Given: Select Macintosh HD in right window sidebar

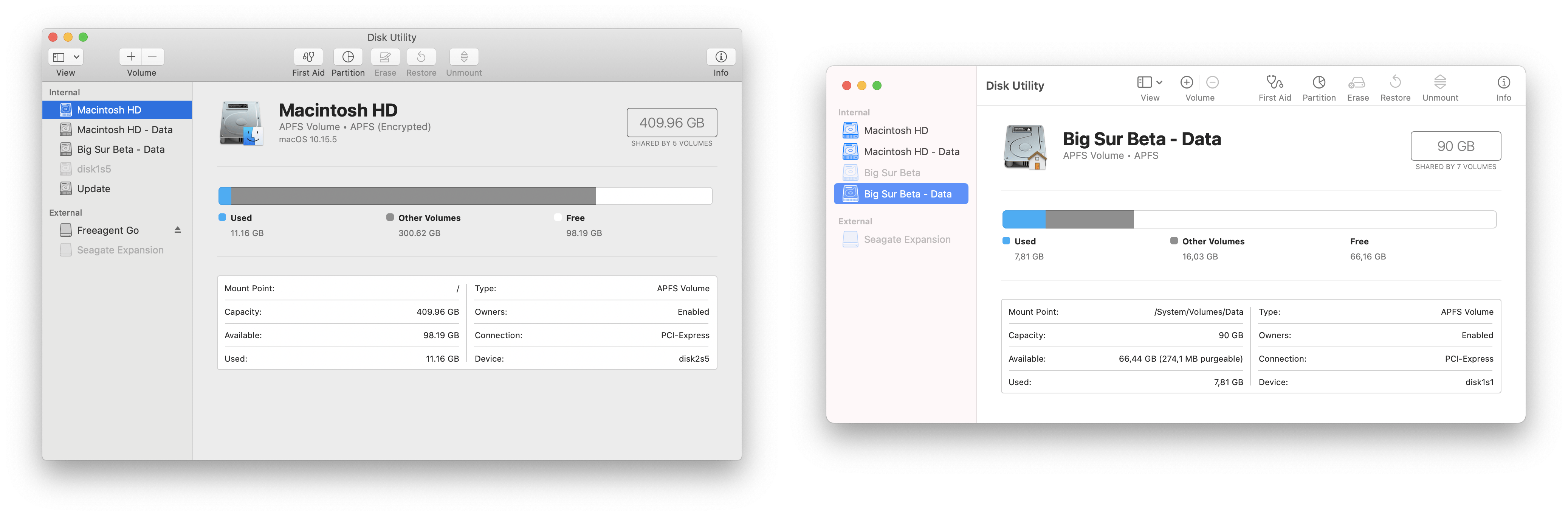Looking at the screenshot, I should click(x=901, y=131).
